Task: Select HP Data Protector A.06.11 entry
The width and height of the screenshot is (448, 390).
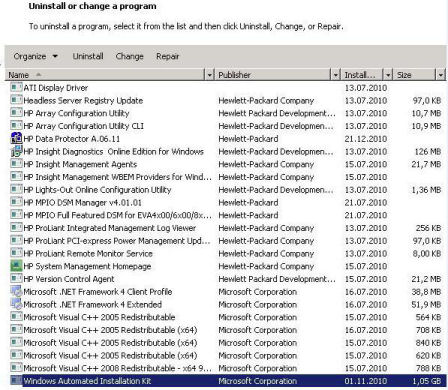Action: tap(71, 139)
